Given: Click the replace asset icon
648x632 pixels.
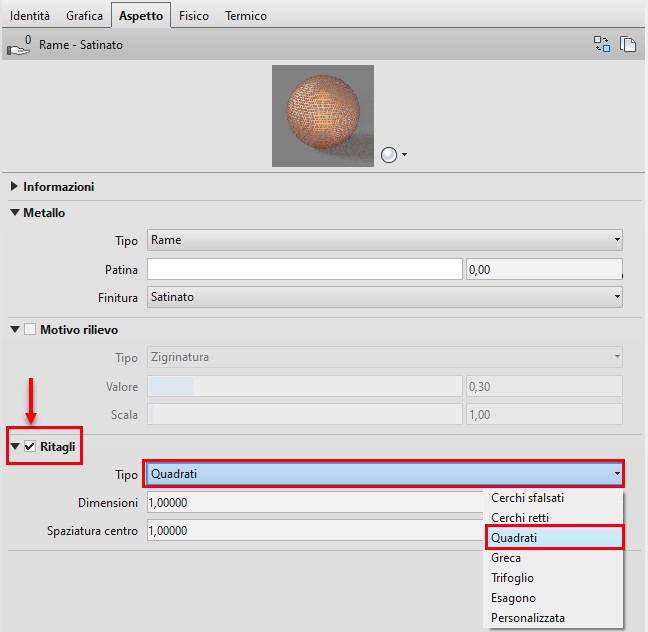Looking at the screenshot, I should pyautogui.click(x=602, y=44).
